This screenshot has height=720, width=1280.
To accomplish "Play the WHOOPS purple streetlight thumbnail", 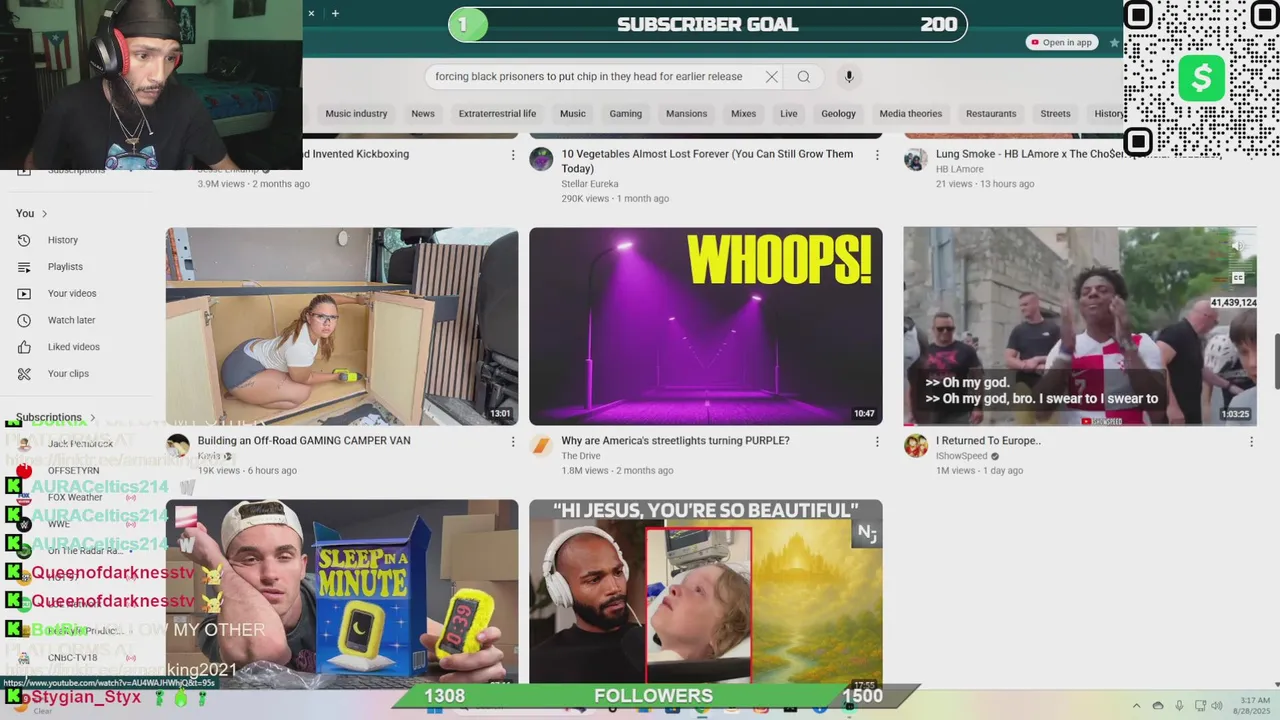I will (x=706, y=326).
